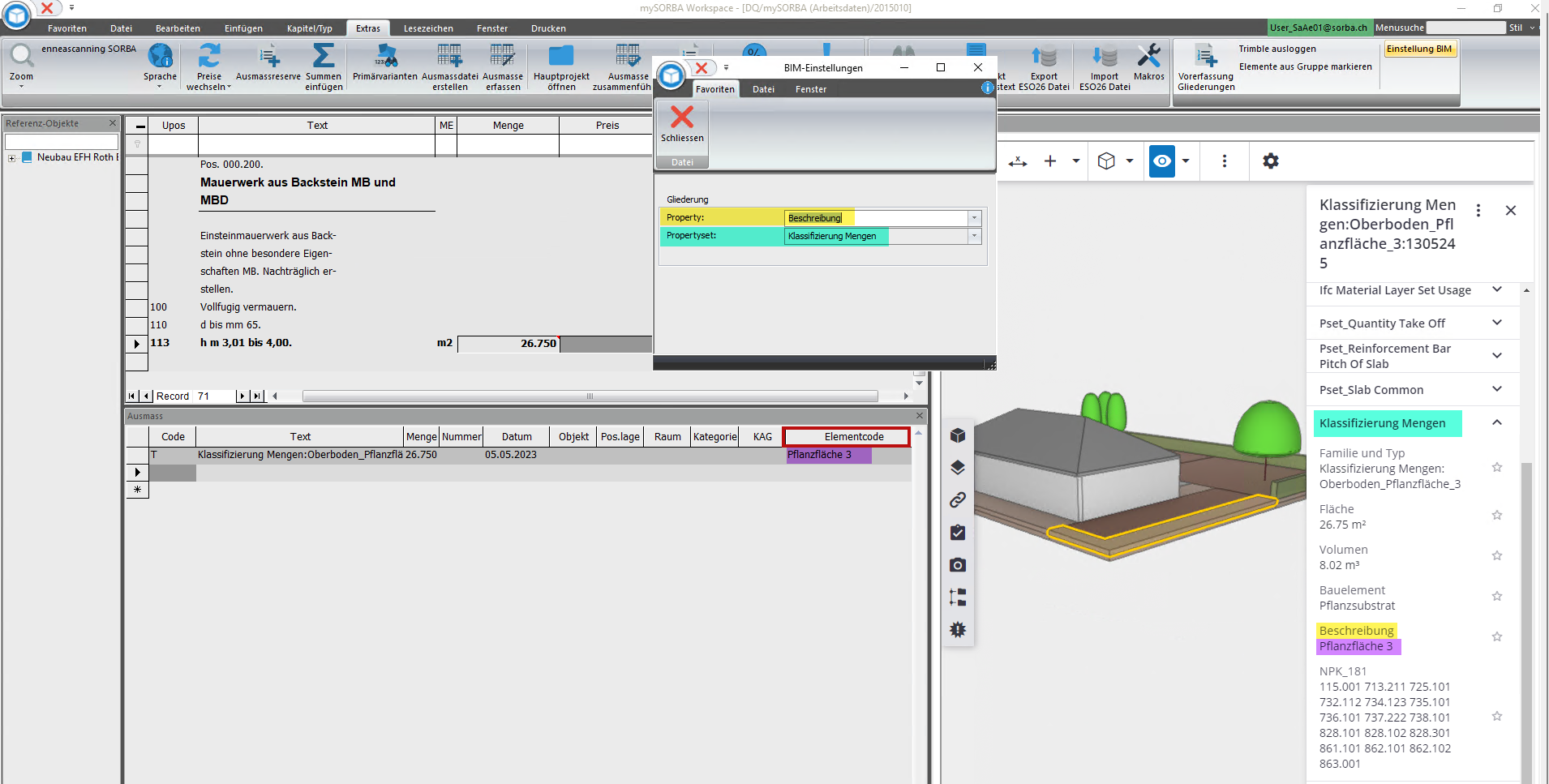Switch to the Lesezeichen ribbon tab
1549x784 pixels.
(x=428, y=28)
